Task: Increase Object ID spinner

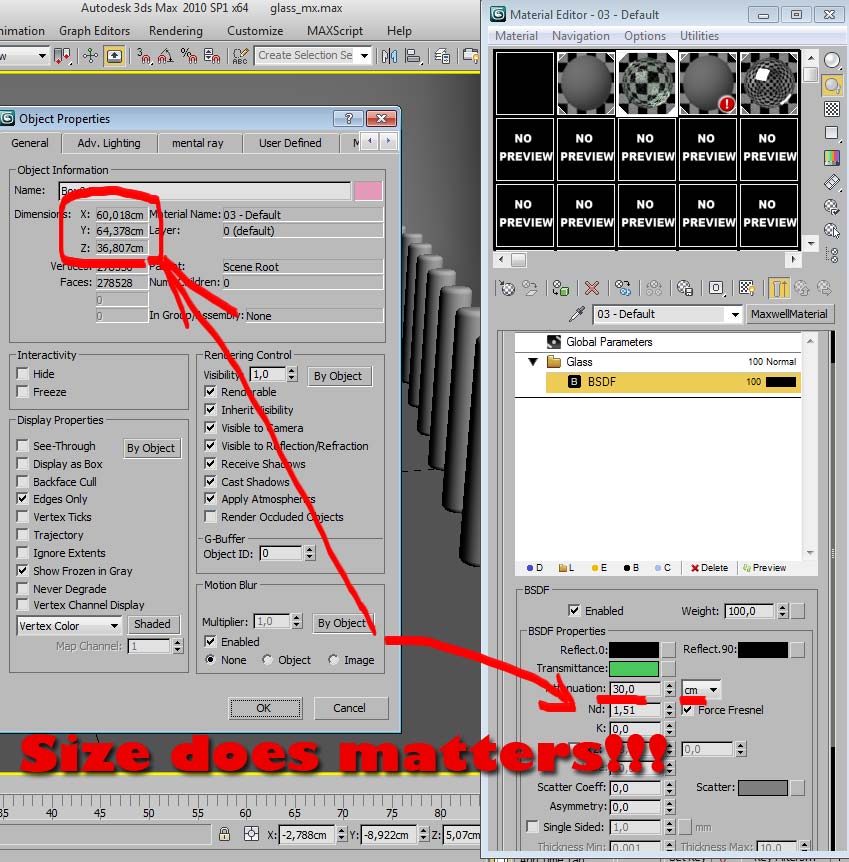Action: (310, 549)
